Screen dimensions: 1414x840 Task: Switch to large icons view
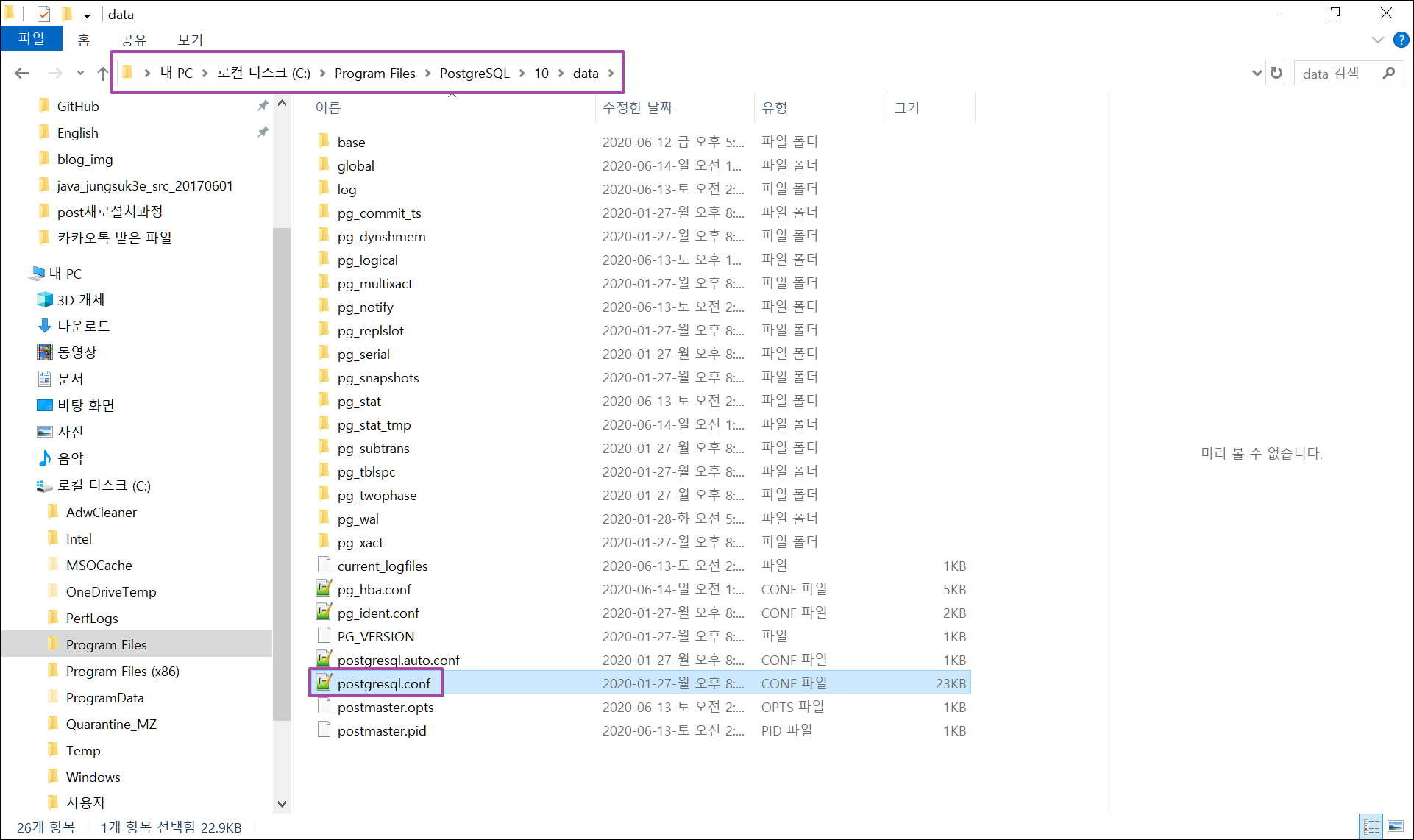click(1395, 827)
